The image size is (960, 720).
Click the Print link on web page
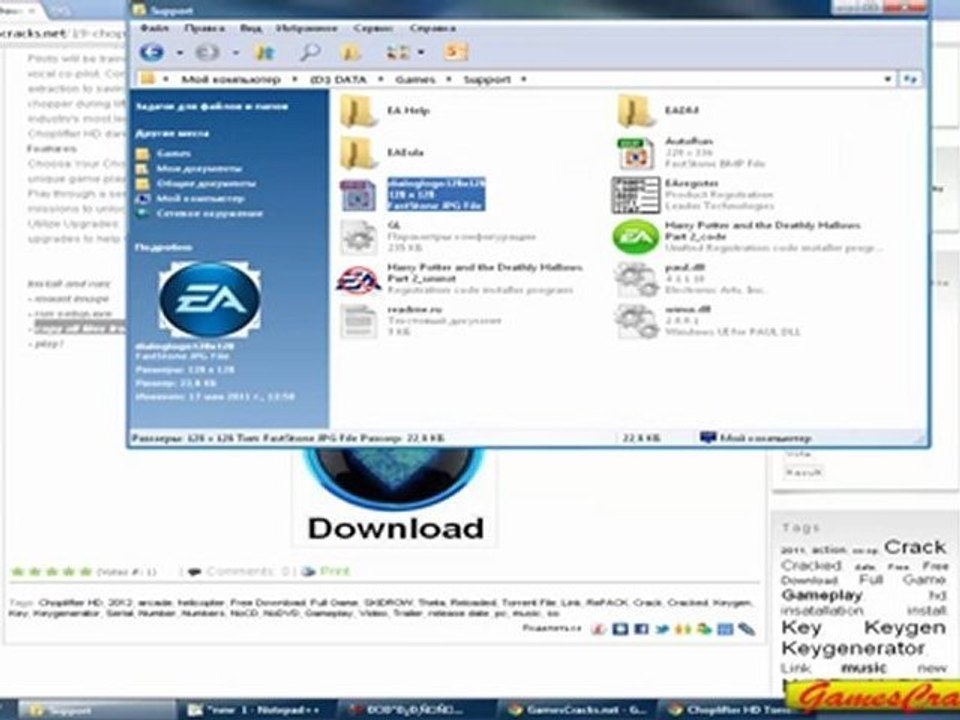pos(335,571)
